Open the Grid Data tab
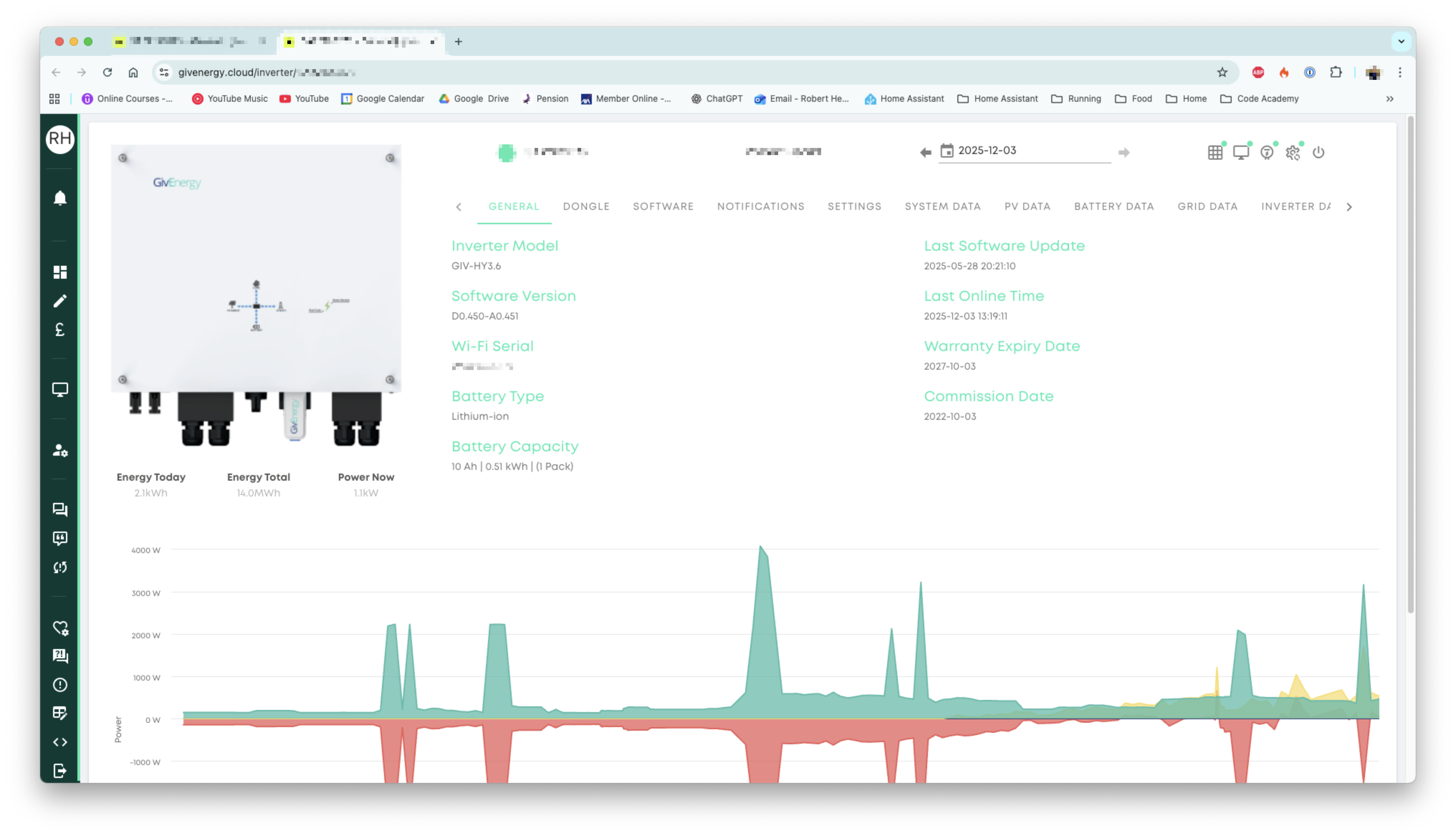 (1207, 207)
